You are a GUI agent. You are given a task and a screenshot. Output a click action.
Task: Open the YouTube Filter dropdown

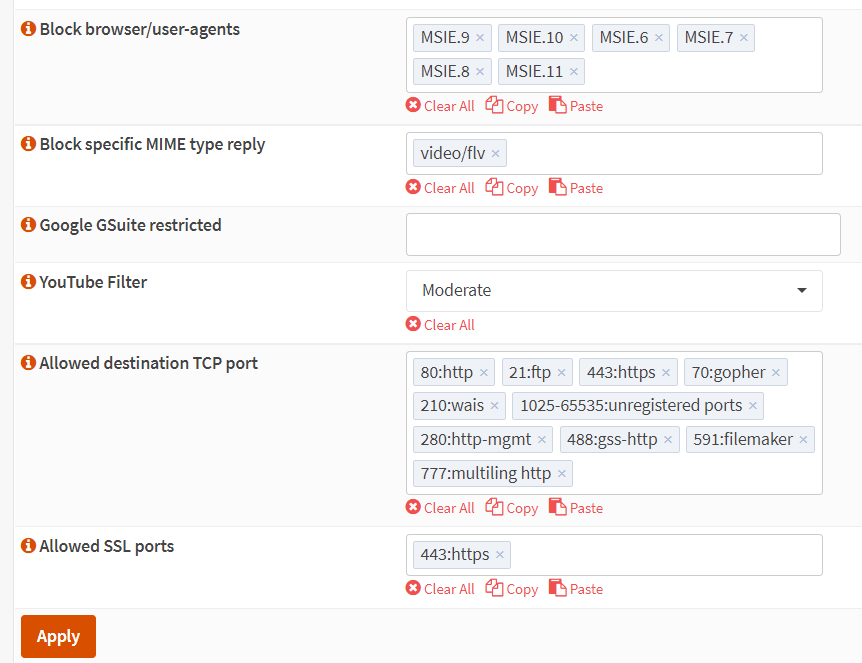pyautogui.click(x=614, y=291)
